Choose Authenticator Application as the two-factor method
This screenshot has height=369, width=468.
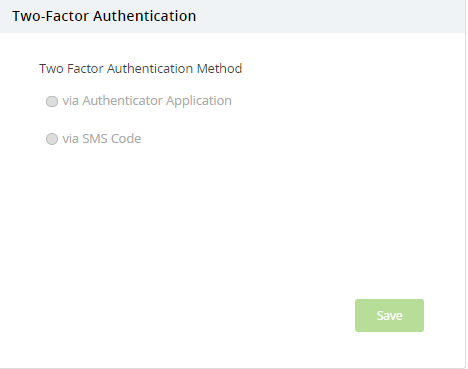pos(52,101)
